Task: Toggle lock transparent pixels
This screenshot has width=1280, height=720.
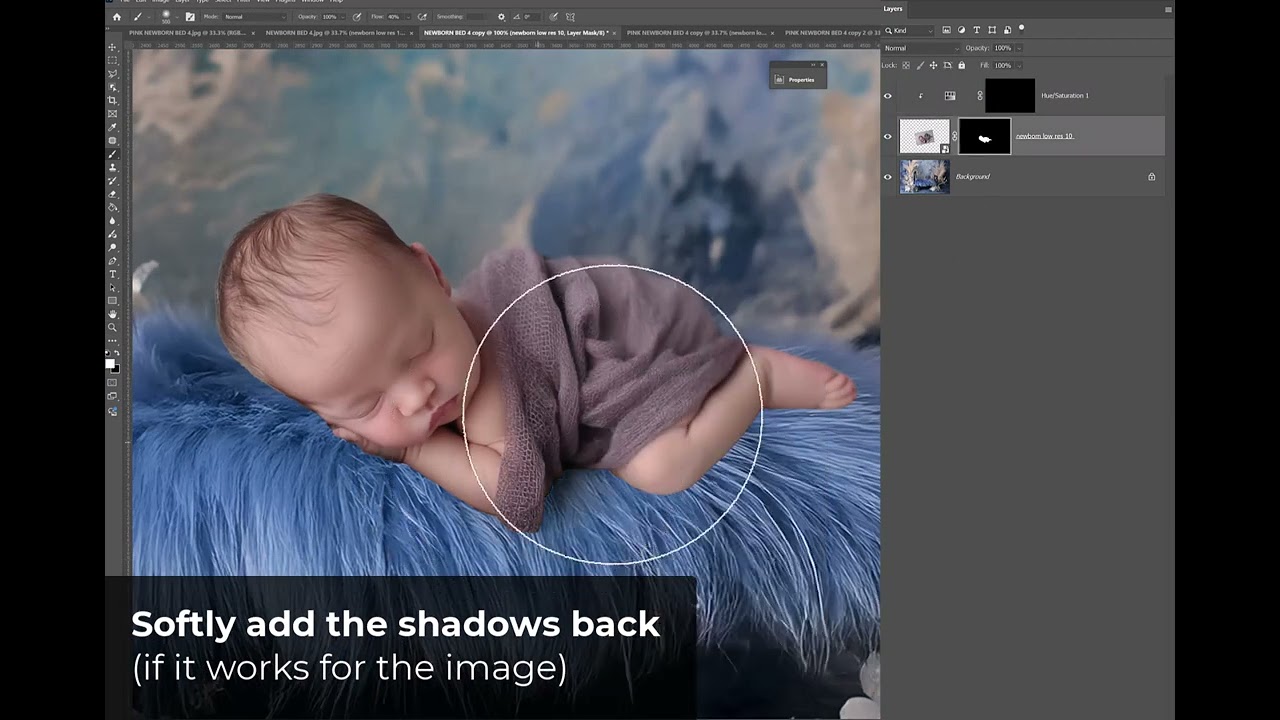Action: [906, 65]
